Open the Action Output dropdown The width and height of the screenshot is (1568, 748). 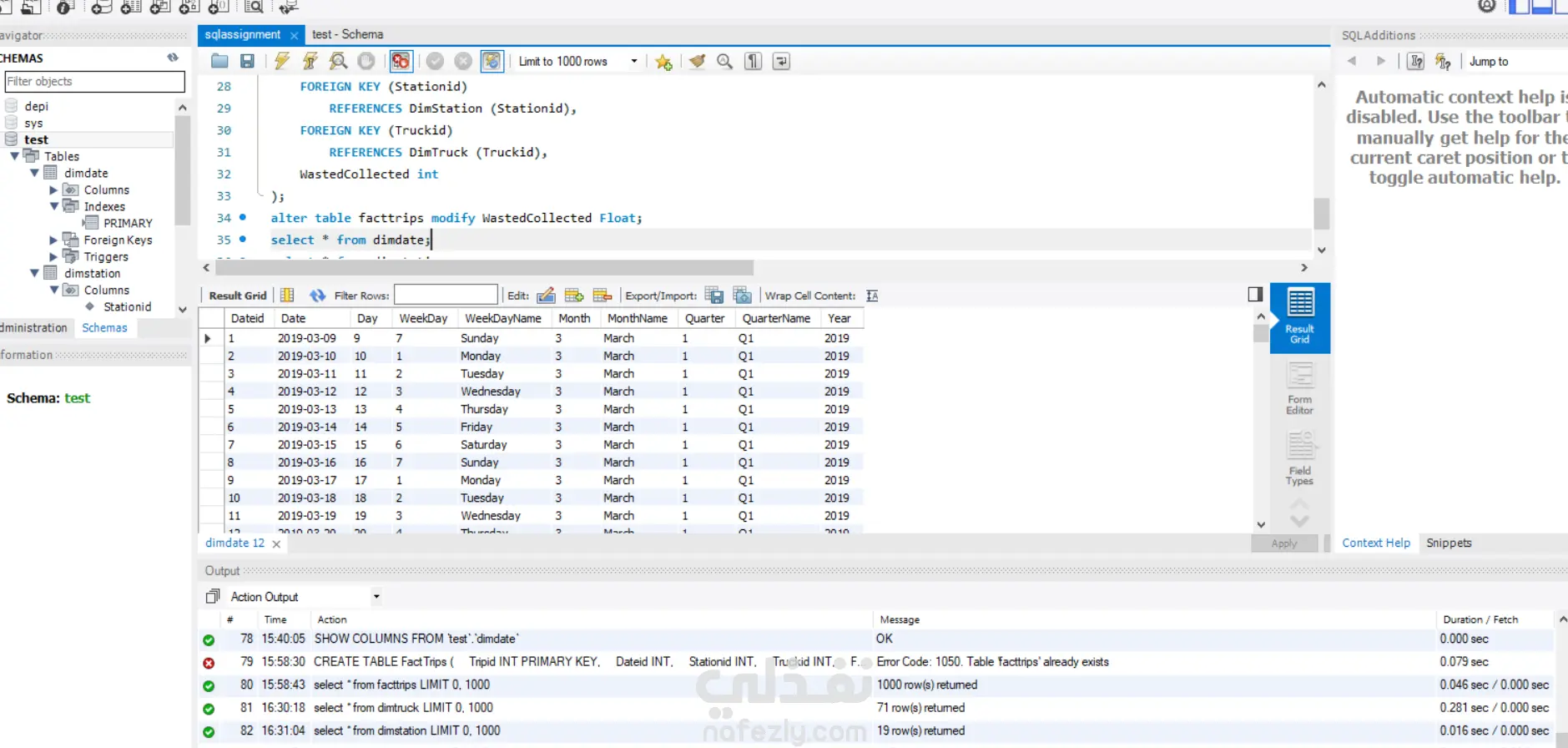click(376, 597)
